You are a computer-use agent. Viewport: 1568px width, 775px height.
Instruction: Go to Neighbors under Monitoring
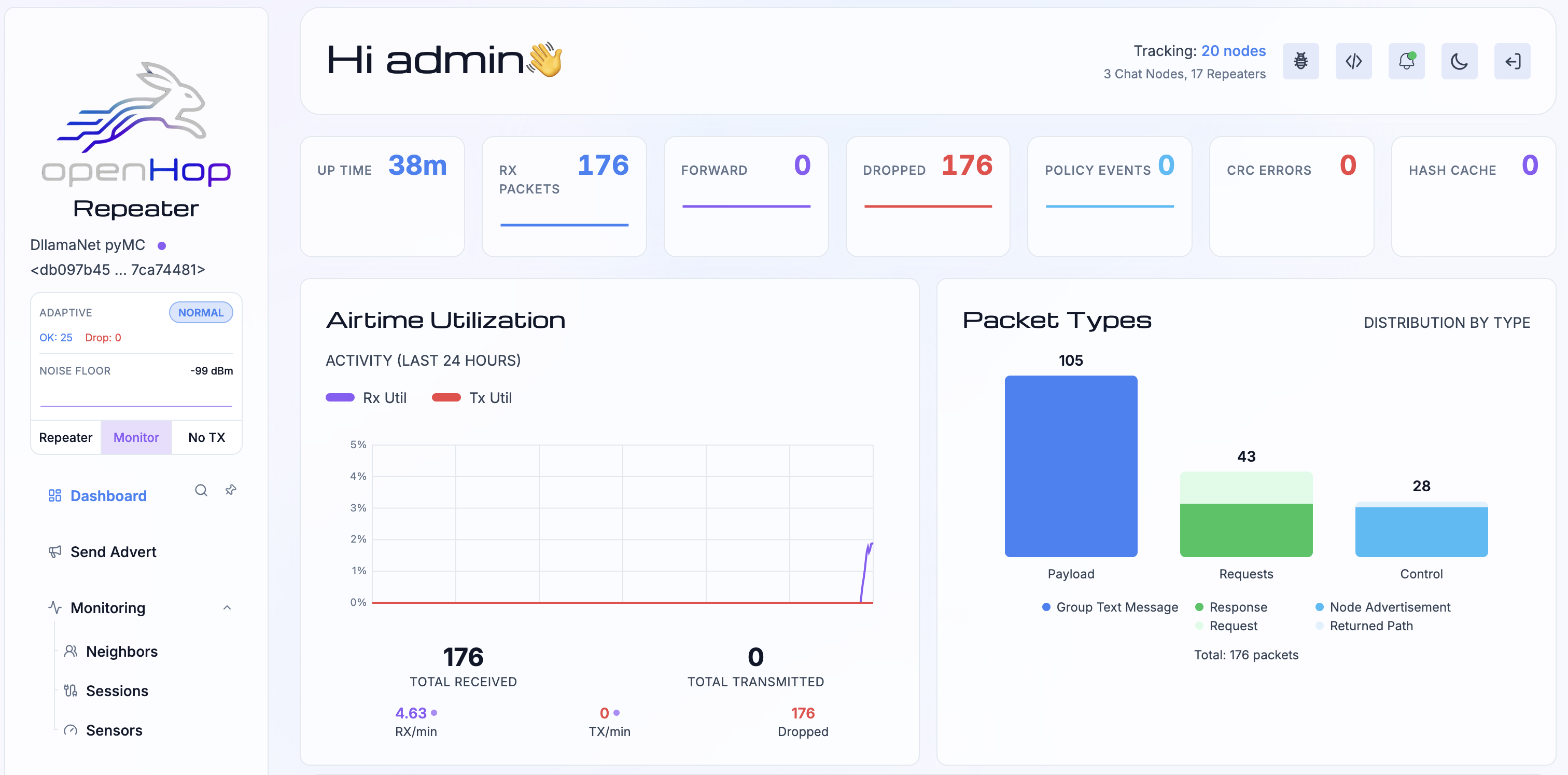pyautogui.click(x=122, y=652)
